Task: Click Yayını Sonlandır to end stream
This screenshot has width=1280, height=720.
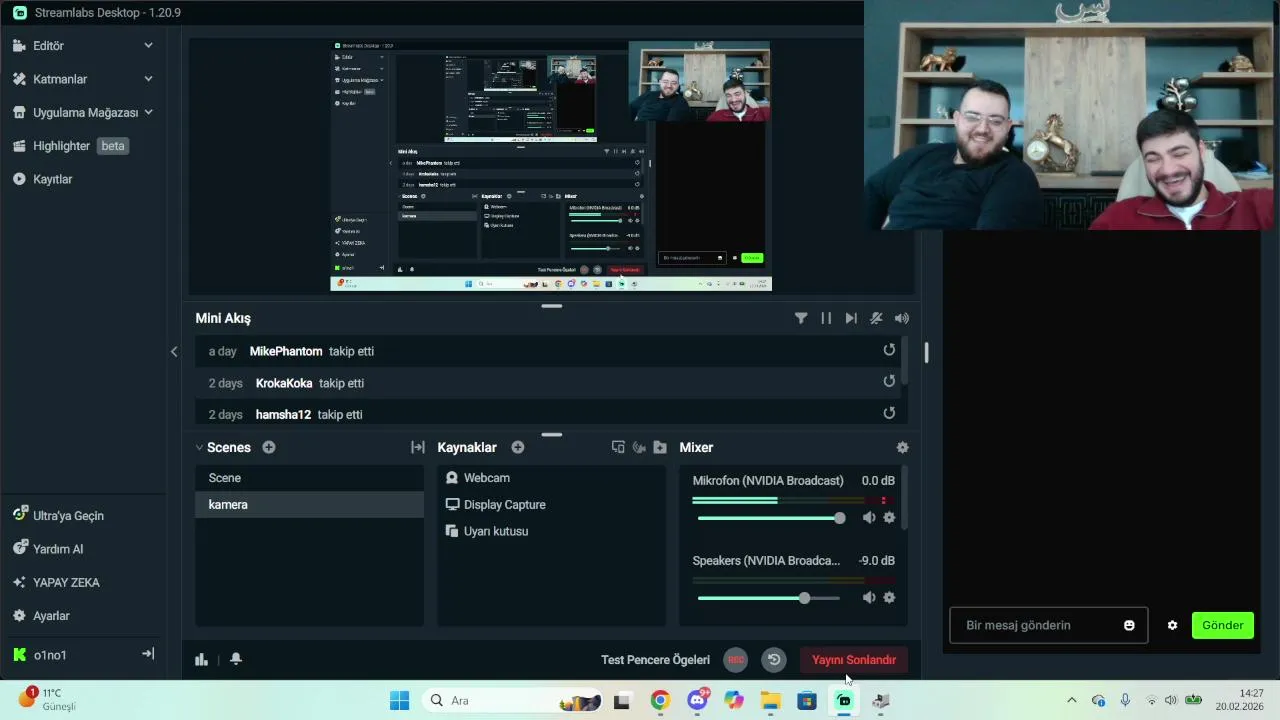Action: 854,660
